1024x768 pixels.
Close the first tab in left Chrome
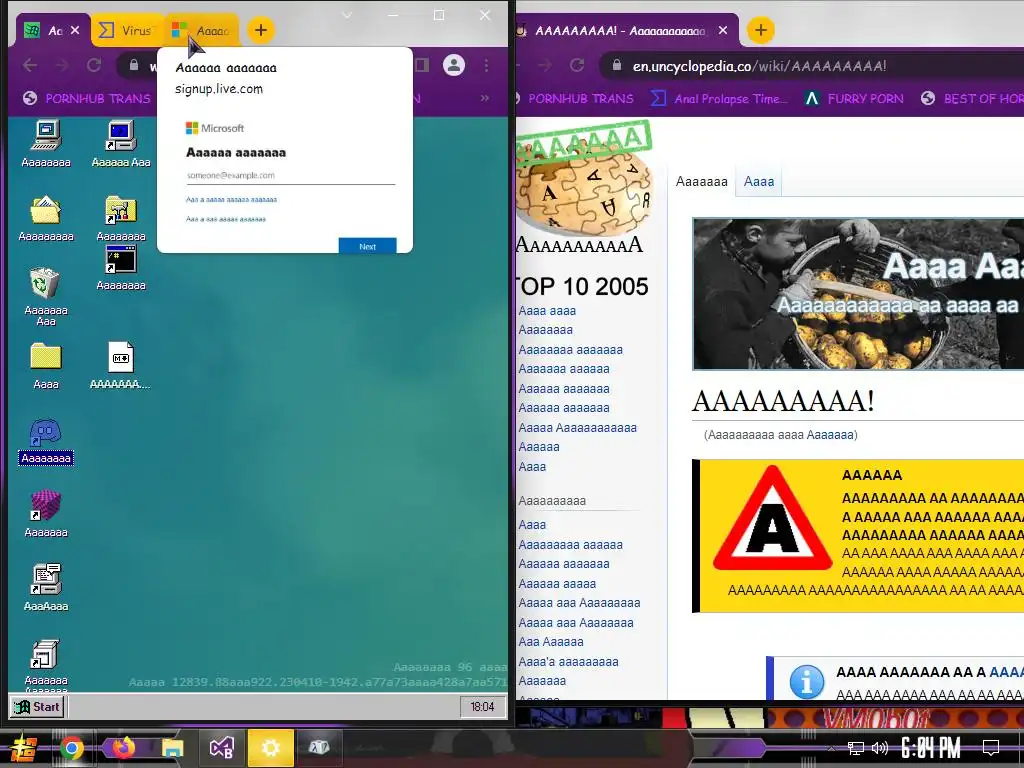tap(75, 30)
